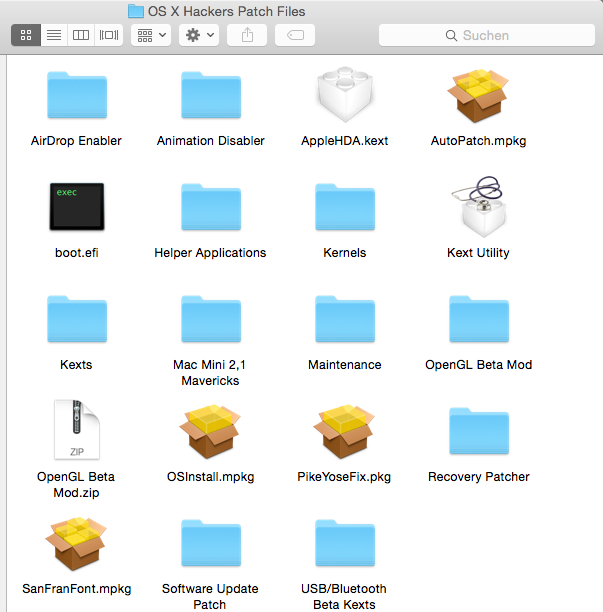
Task: Select the Mac Mini 2,1 Mavericks folder icon
Action: coord(211,319)
